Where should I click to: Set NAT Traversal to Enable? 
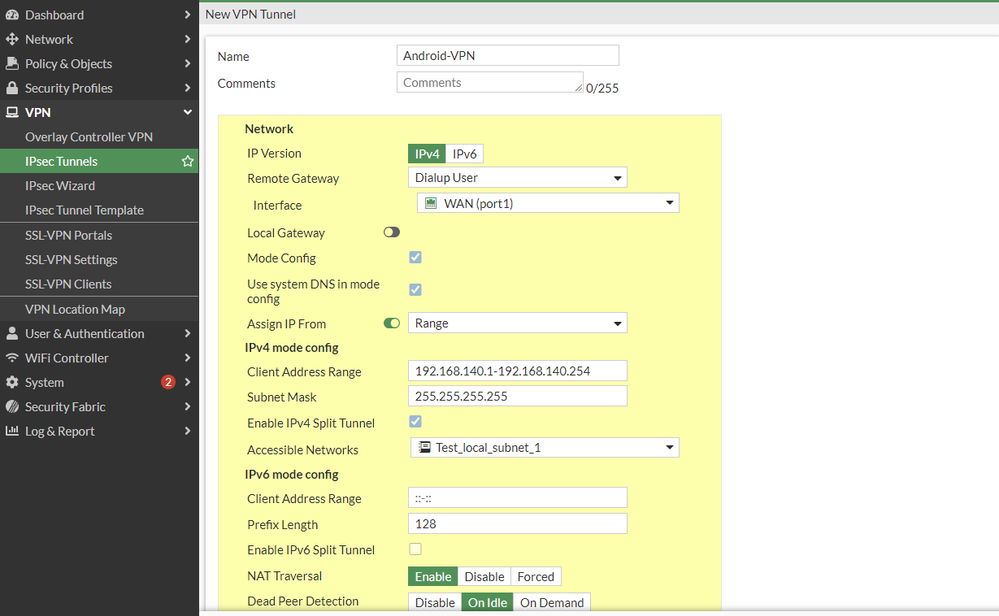pyautogui.click(x=433, y=577)
